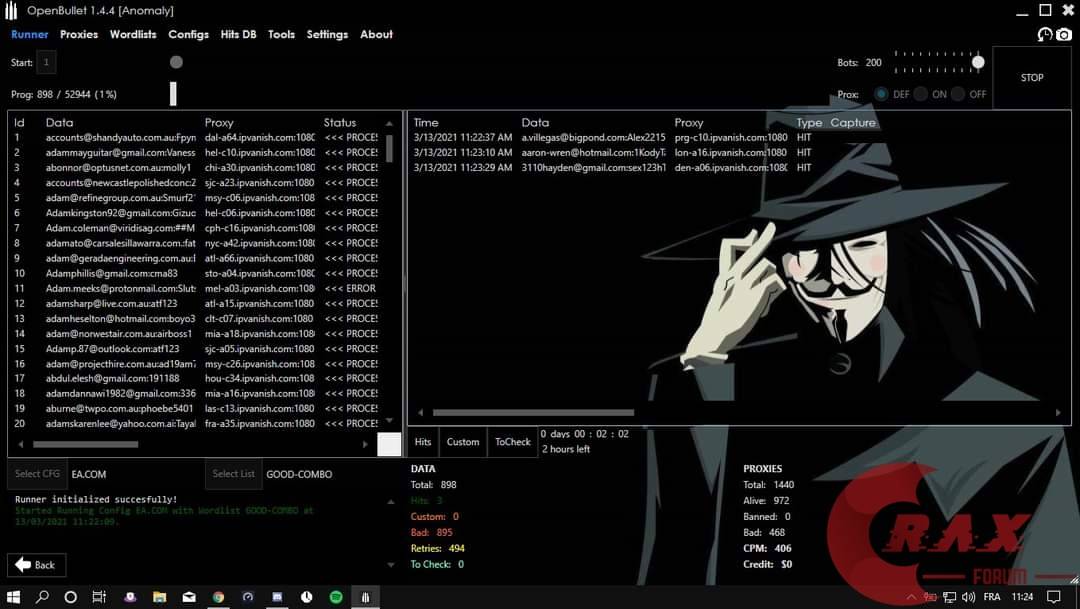Viewport: 1080px width, 609px height.
Task: Click the hits list horizontal scrollbar thumb
Action: [x=533, y=413]
